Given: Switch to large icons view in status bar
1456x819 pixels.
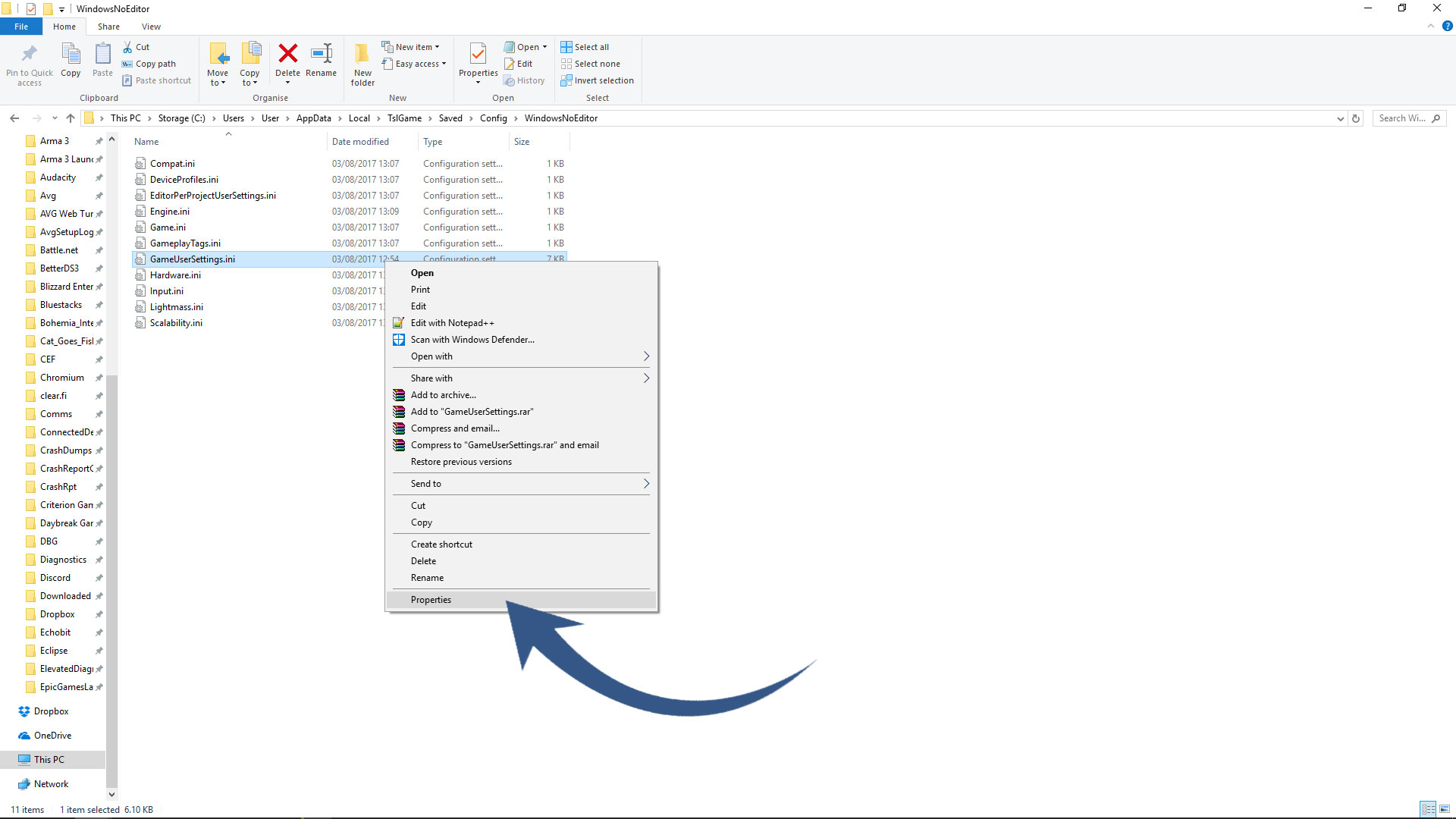Looking at the screenshot, I should [x=1444, y=809].
